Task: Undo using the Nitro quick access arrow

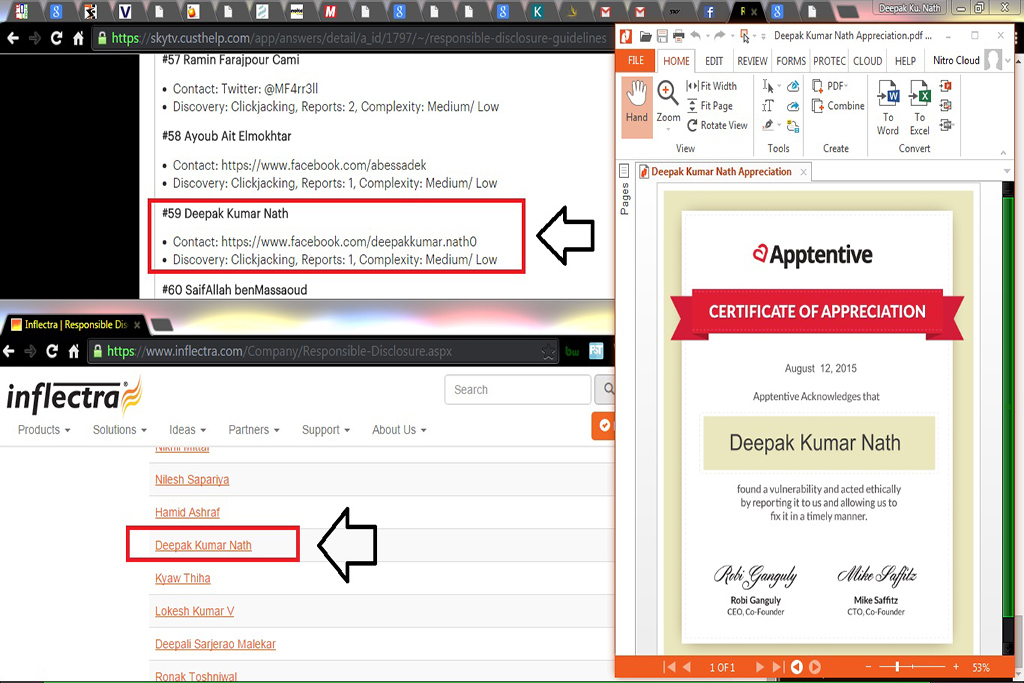Action: point(696,36)
